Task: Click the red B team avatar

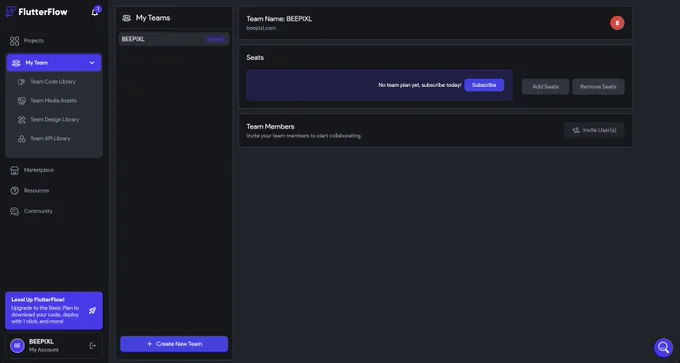Action: click(x=617, y=23)
